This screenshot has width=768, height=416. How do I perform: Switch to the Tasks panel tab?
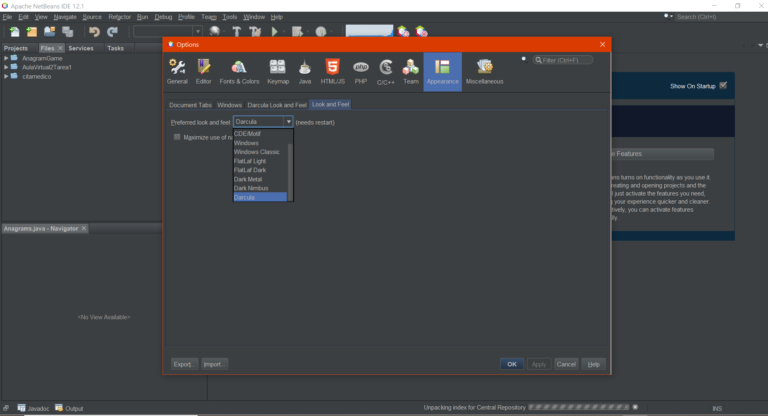[116, 48]
